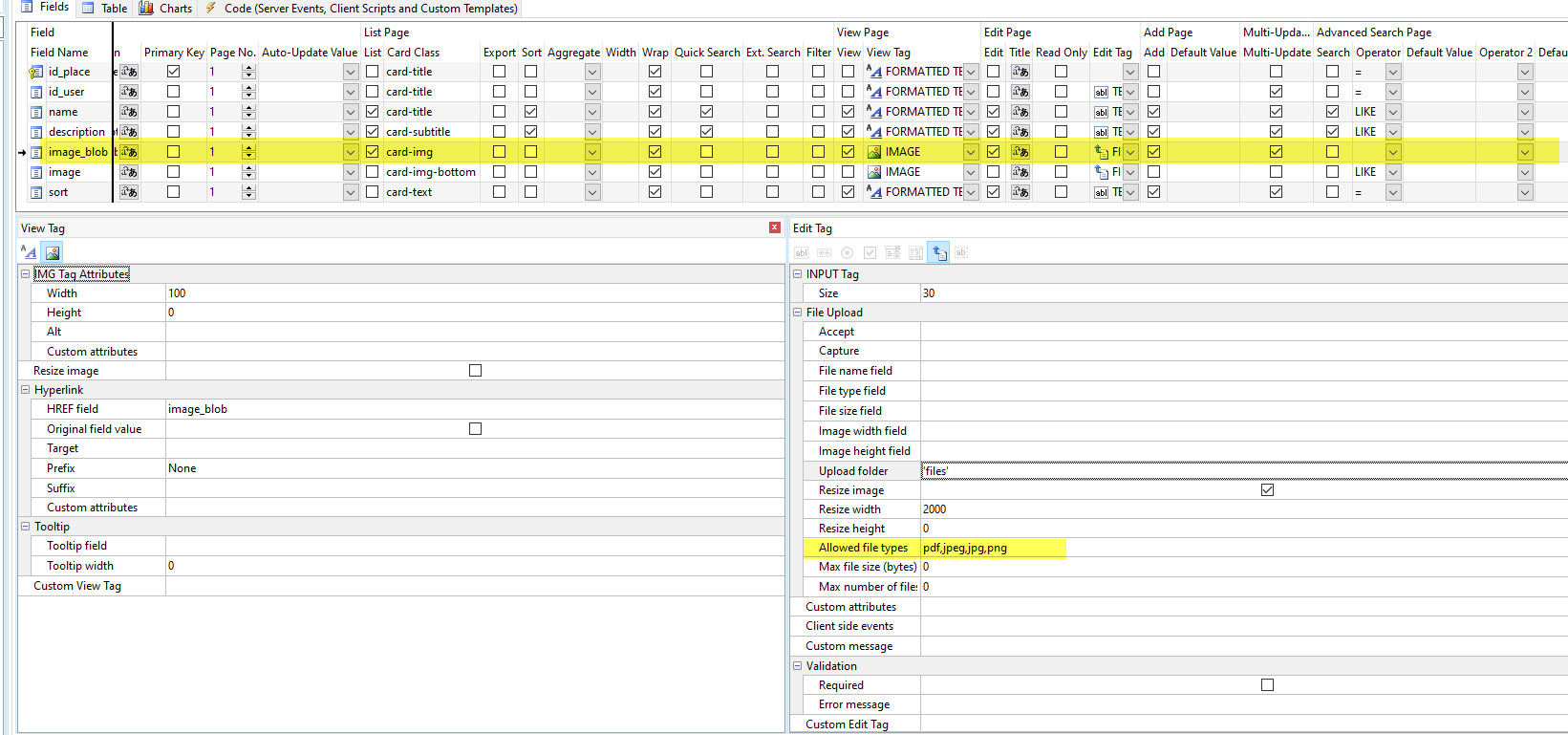Image resolution: width=1568 pixels, height=735 pixels.
Task: Enable Original field value checkbox
Action: point(475,428)
